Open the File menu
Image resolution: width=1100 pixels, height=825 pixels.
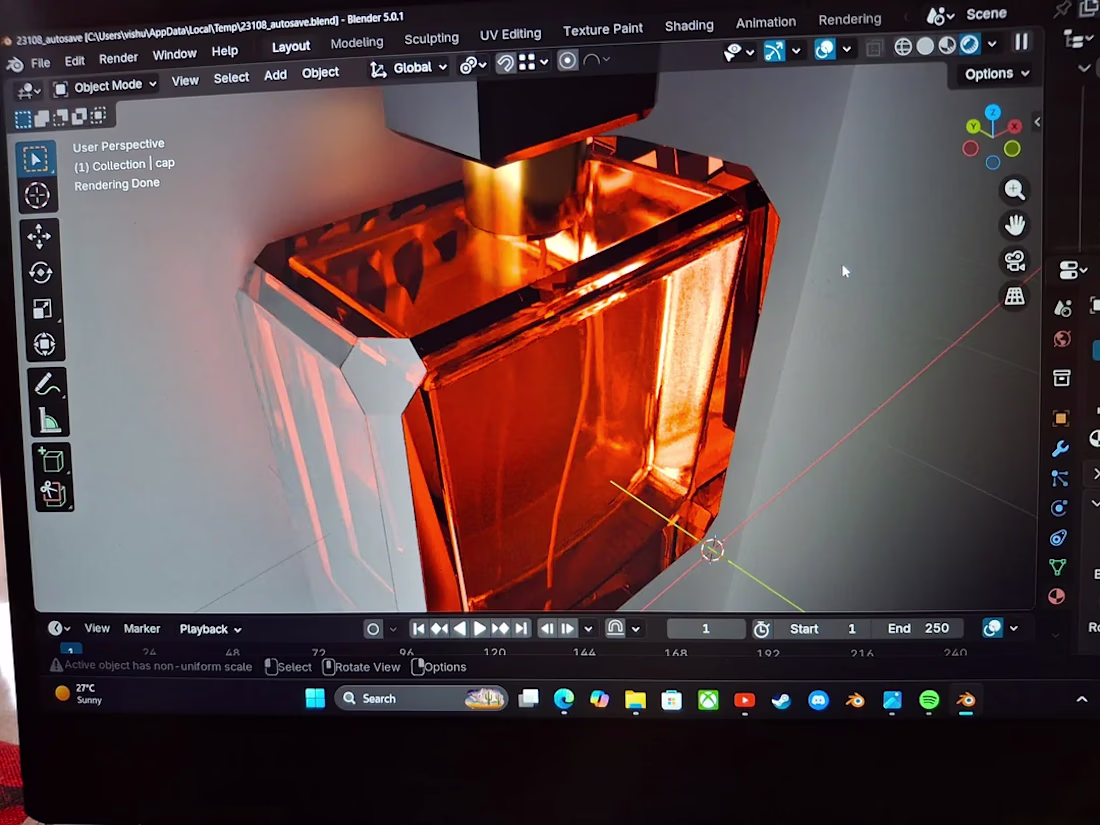coord(40,62)
